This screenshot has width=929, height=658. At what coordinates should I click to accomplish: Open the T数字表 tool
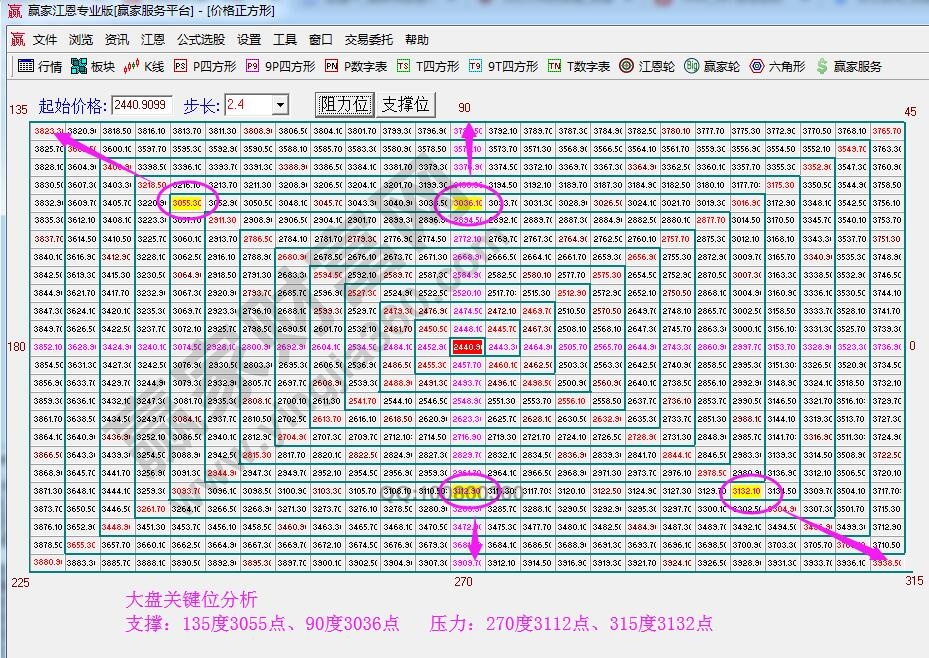(578, 67)
